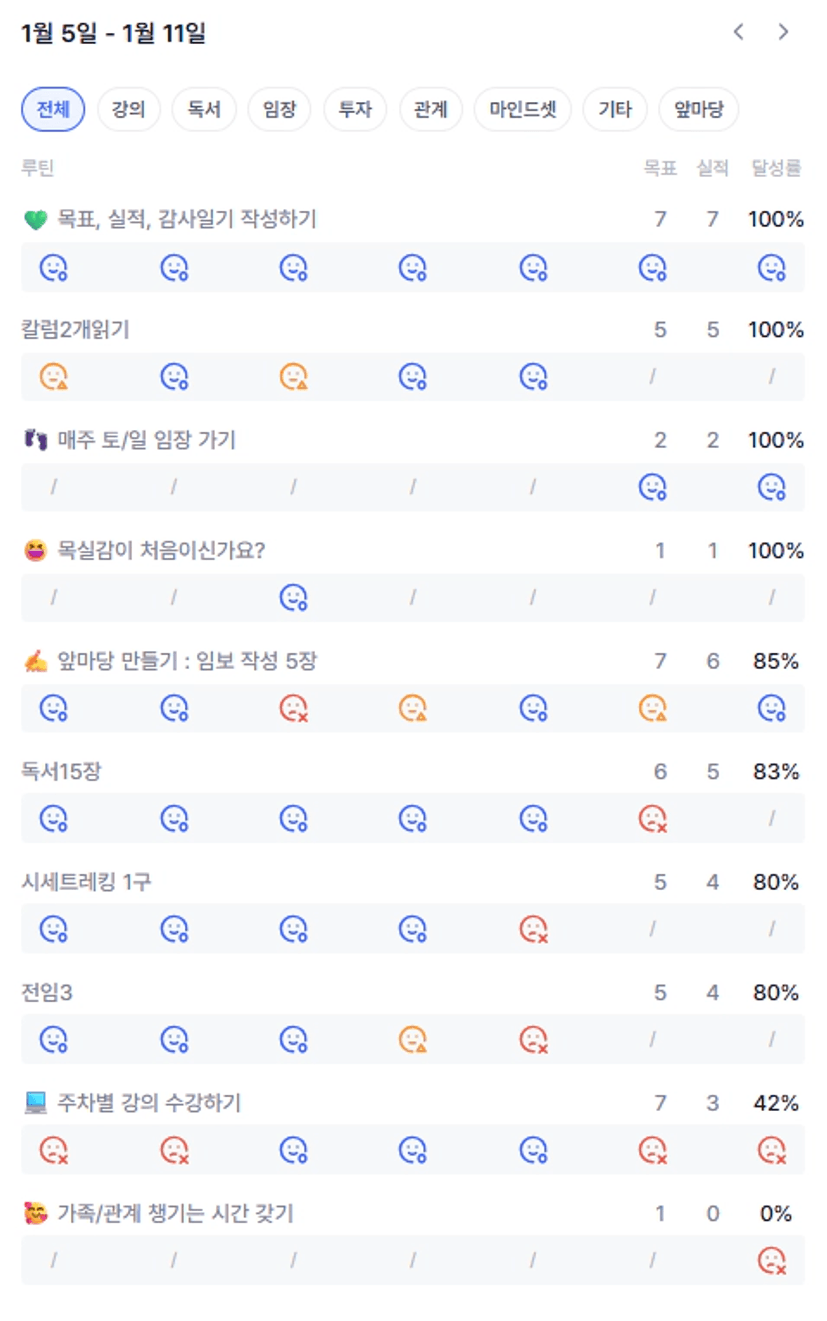Click the 1월 5일 - 1월 11일 date range title
Screen dimensions: 827x1321
click(113, 33)
